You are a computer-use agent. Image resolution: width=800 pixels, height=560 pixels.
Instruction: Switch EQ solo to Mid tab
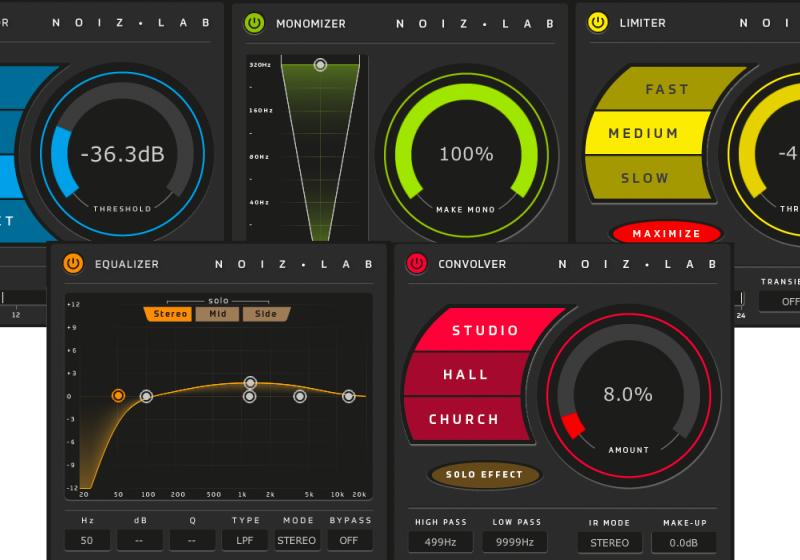(x=217, y=314)
